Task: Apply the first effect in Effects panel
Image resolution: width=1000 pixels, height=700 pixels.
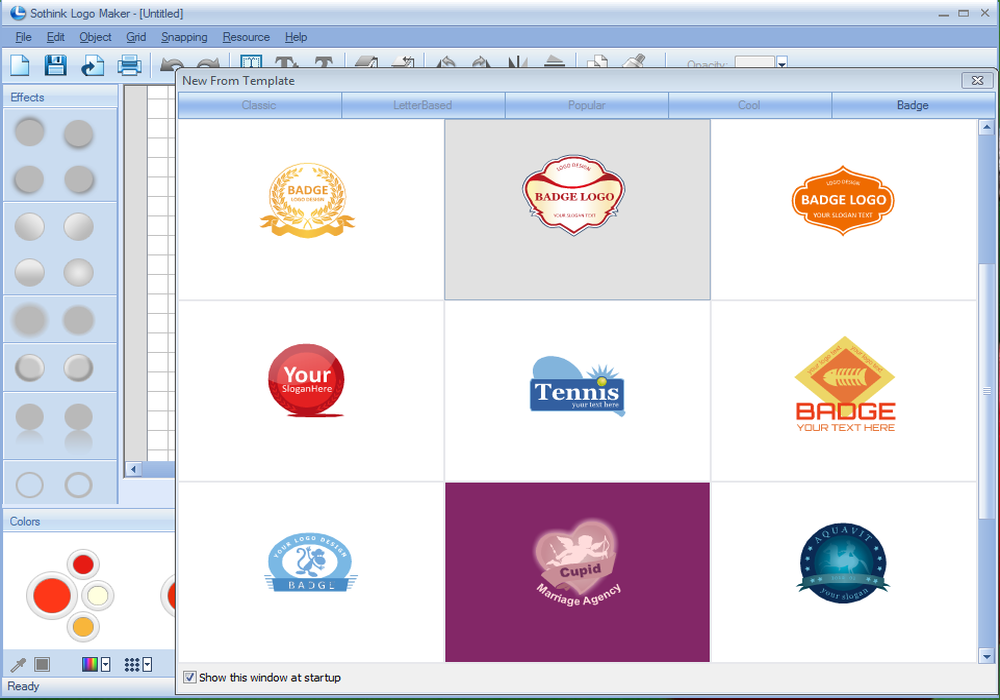Action: 30,132
